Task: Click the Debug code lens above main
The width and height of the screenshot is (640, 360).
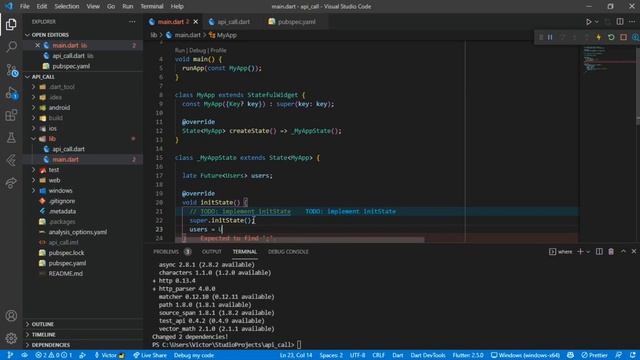Action: click(x=198, y=51)
